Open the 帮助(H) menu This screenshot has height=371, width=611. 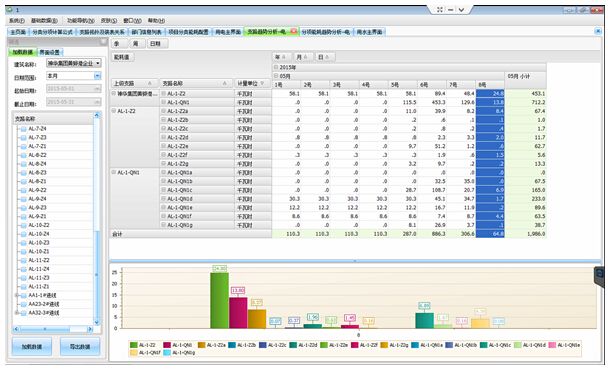coord(156,21)
